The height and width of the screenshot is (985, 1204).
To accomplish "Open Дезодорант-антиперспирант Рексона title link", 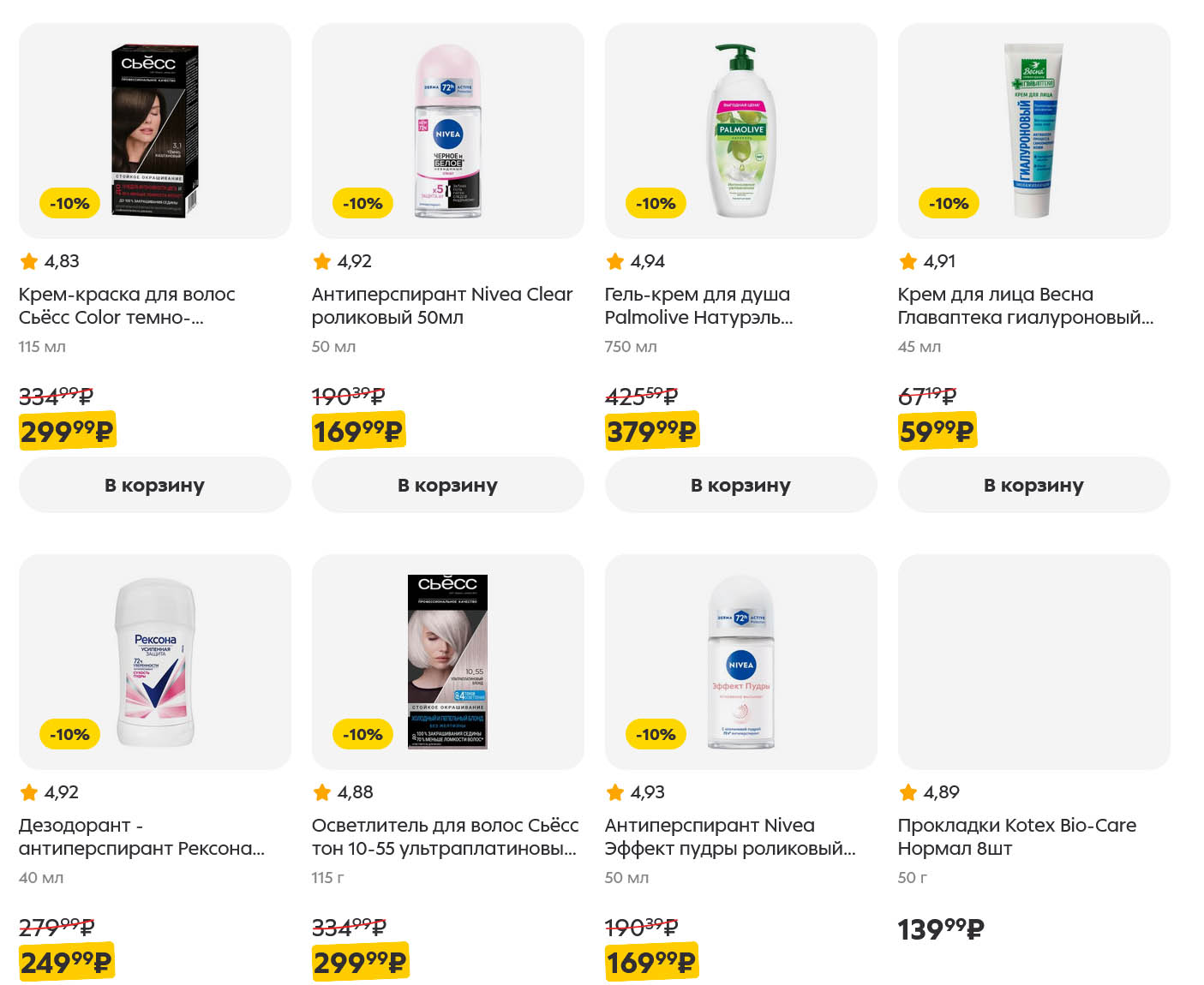I will pos(141,837).
